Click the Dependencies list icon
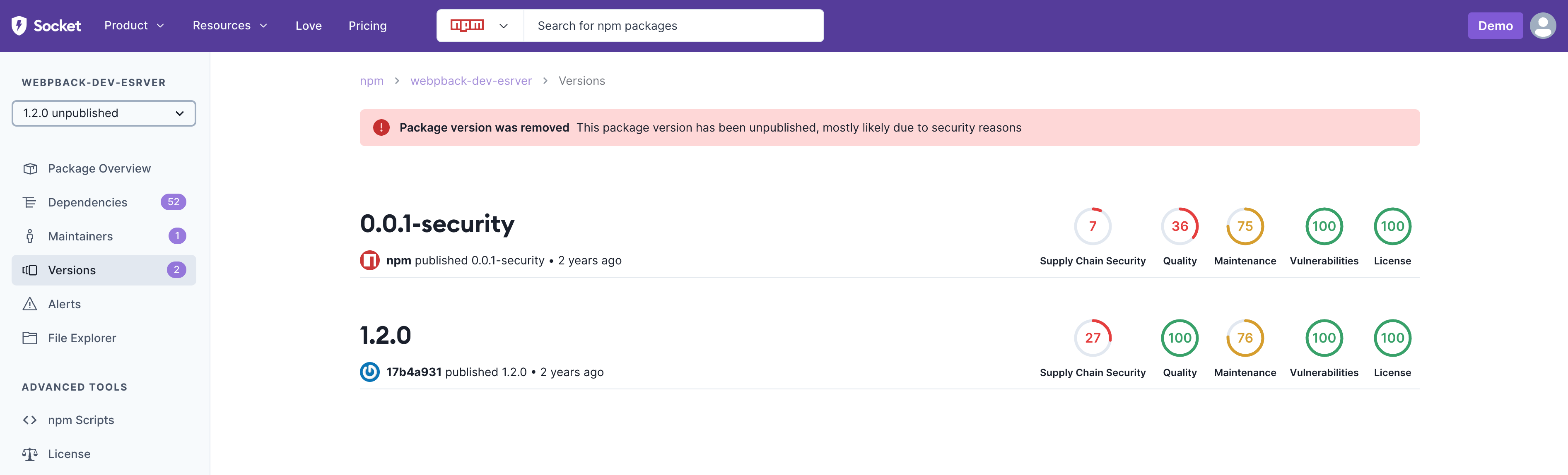Viewport: 1568px width, 475px height. 30,202
